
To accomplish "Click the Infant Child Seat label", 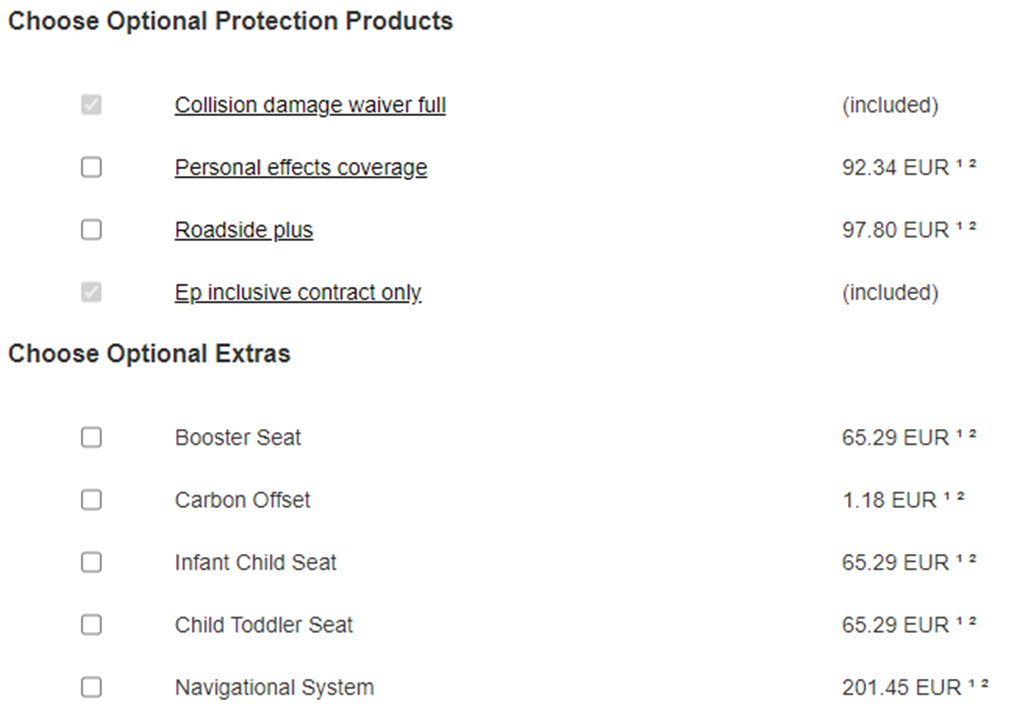I will click(x=255, y=563).
